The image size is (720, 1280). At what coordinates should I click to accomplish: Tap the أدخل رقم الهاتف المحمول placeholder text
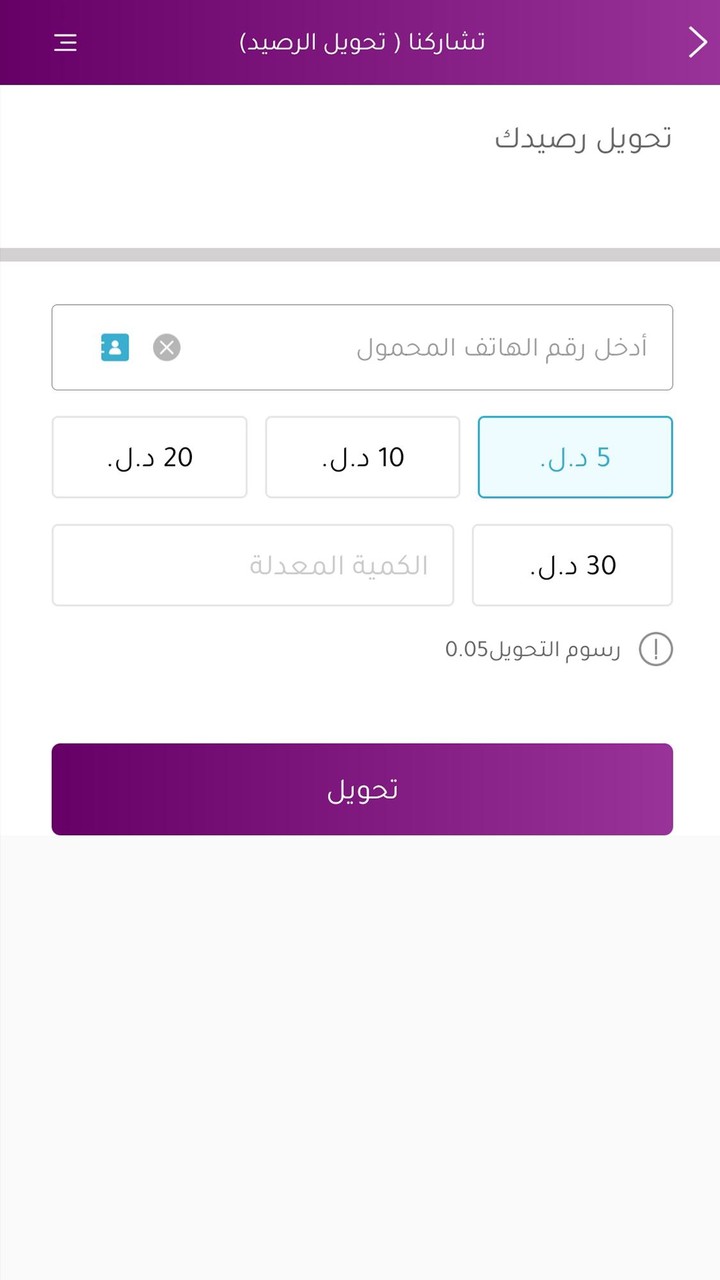(x=501, y=347)
